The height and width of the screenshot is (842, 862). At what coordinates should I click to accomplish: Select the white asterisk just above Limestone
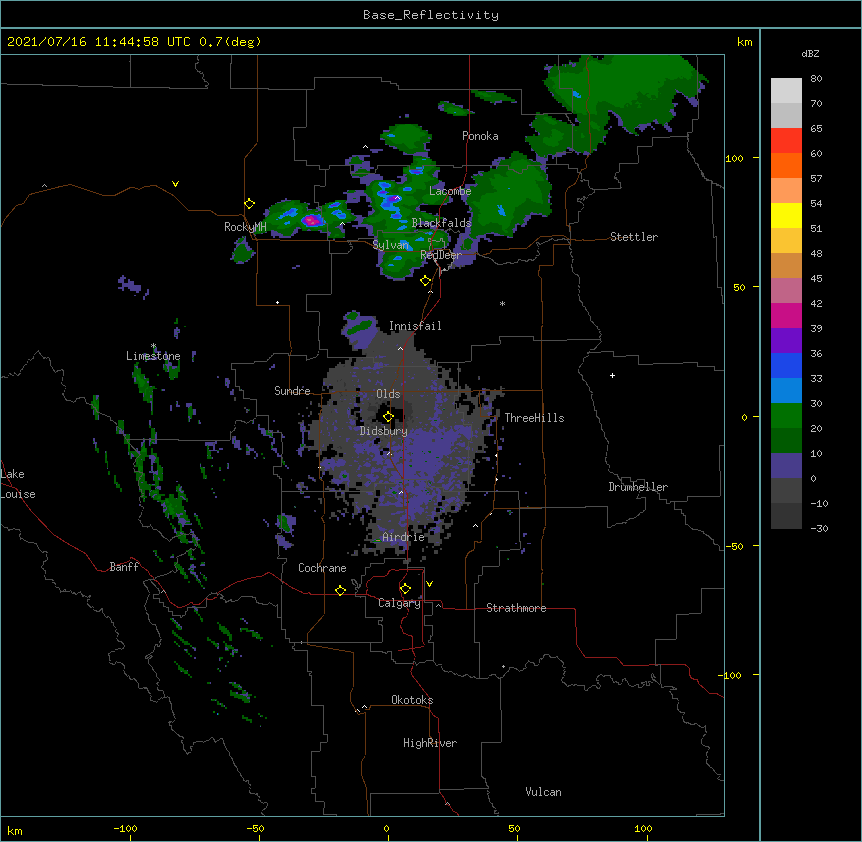[154, 346]
